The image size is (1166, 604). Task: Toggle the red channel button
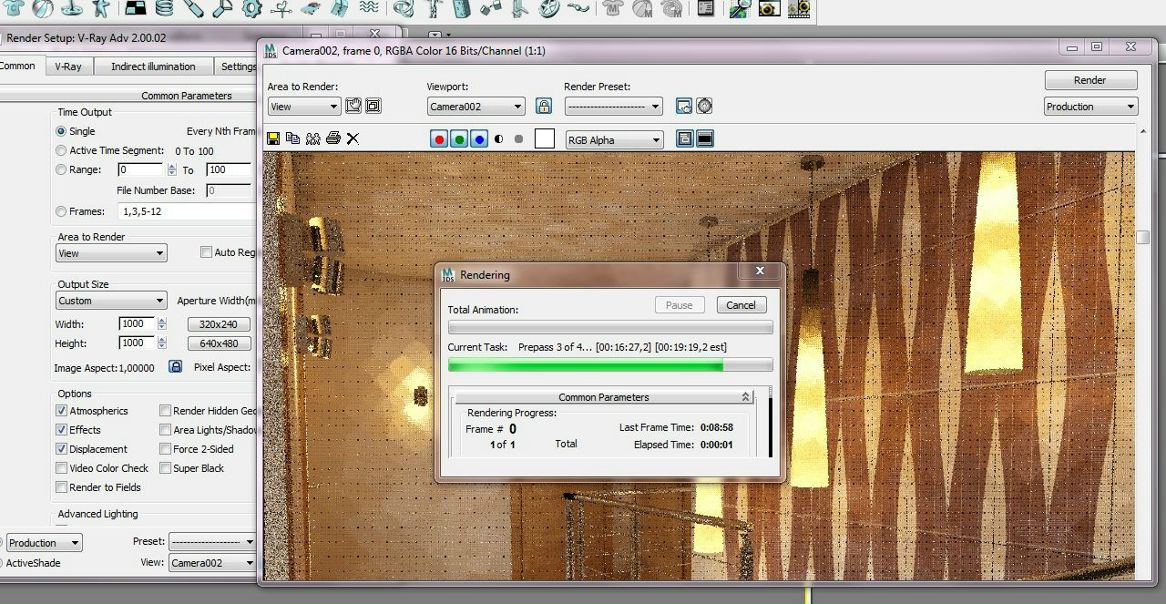(439, 140)
